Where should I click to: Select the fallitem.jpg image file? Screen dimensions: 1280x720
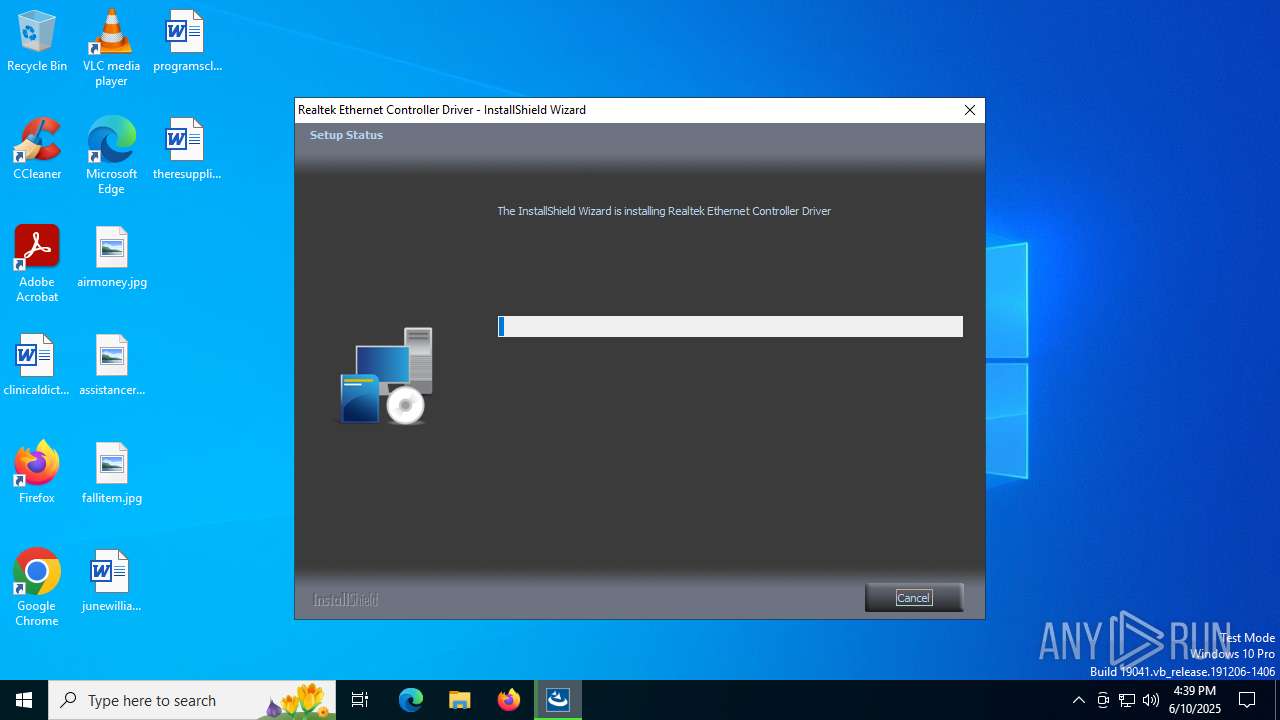click(x=111, y=474)
